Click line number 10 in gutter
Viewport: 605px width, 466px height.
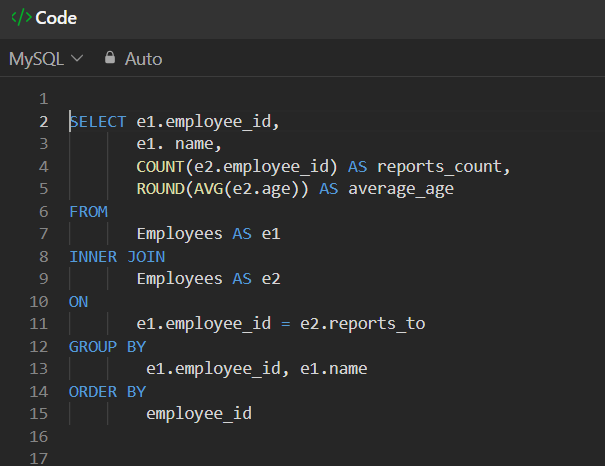click(39, 302)
